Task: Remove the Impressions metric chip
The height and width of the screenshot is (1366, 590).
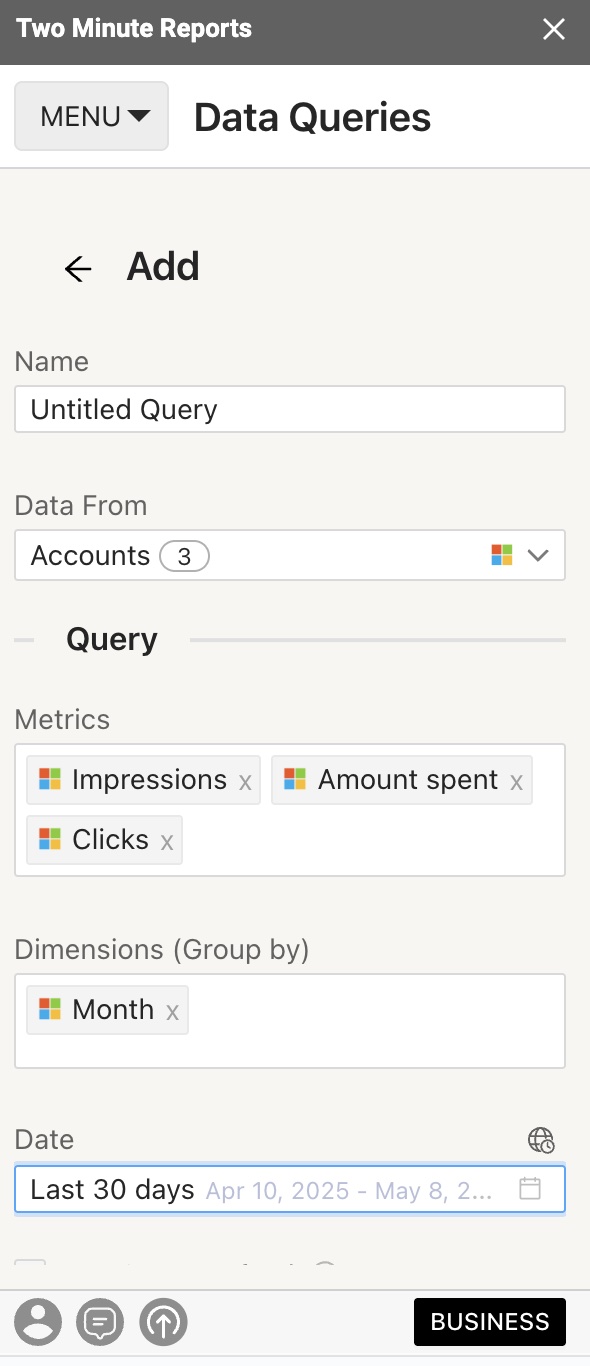Action: pos(245,782)
